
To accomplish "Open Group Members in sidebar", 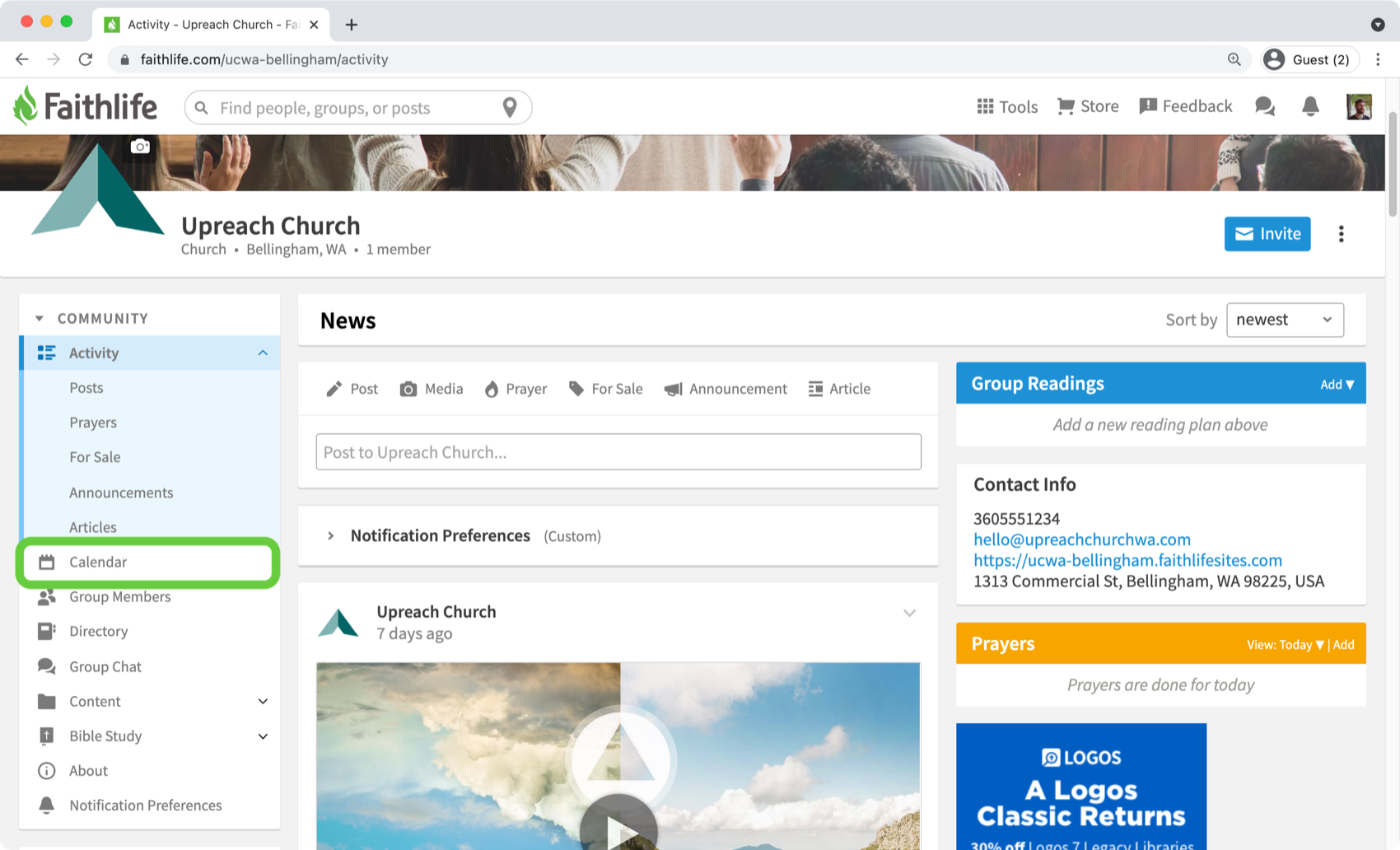I will point(119,596).
